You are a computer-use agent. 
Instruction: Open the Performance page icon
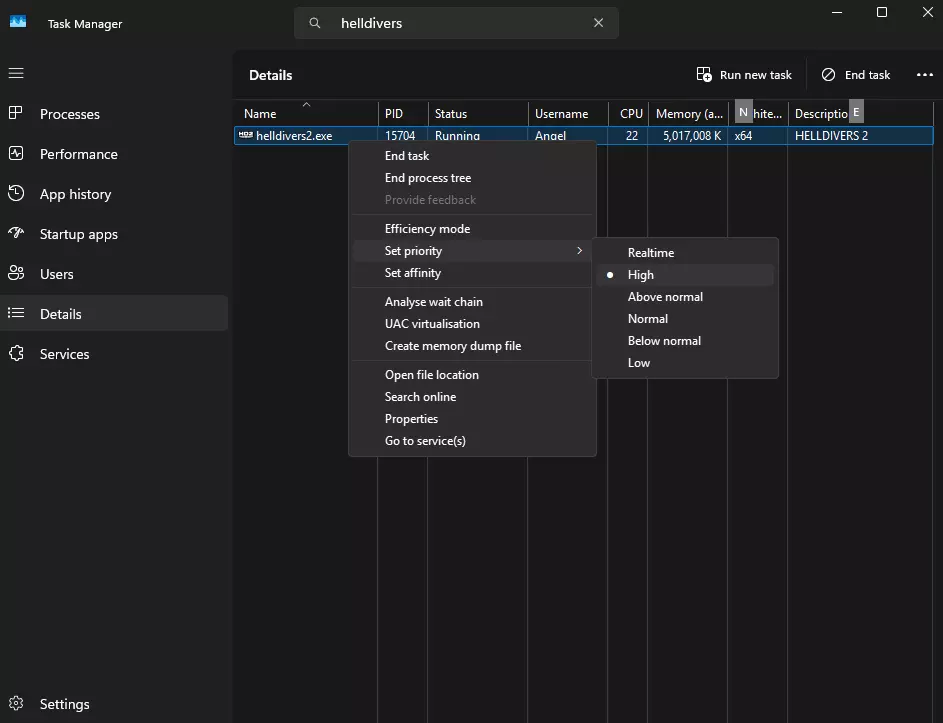(16, 154)
